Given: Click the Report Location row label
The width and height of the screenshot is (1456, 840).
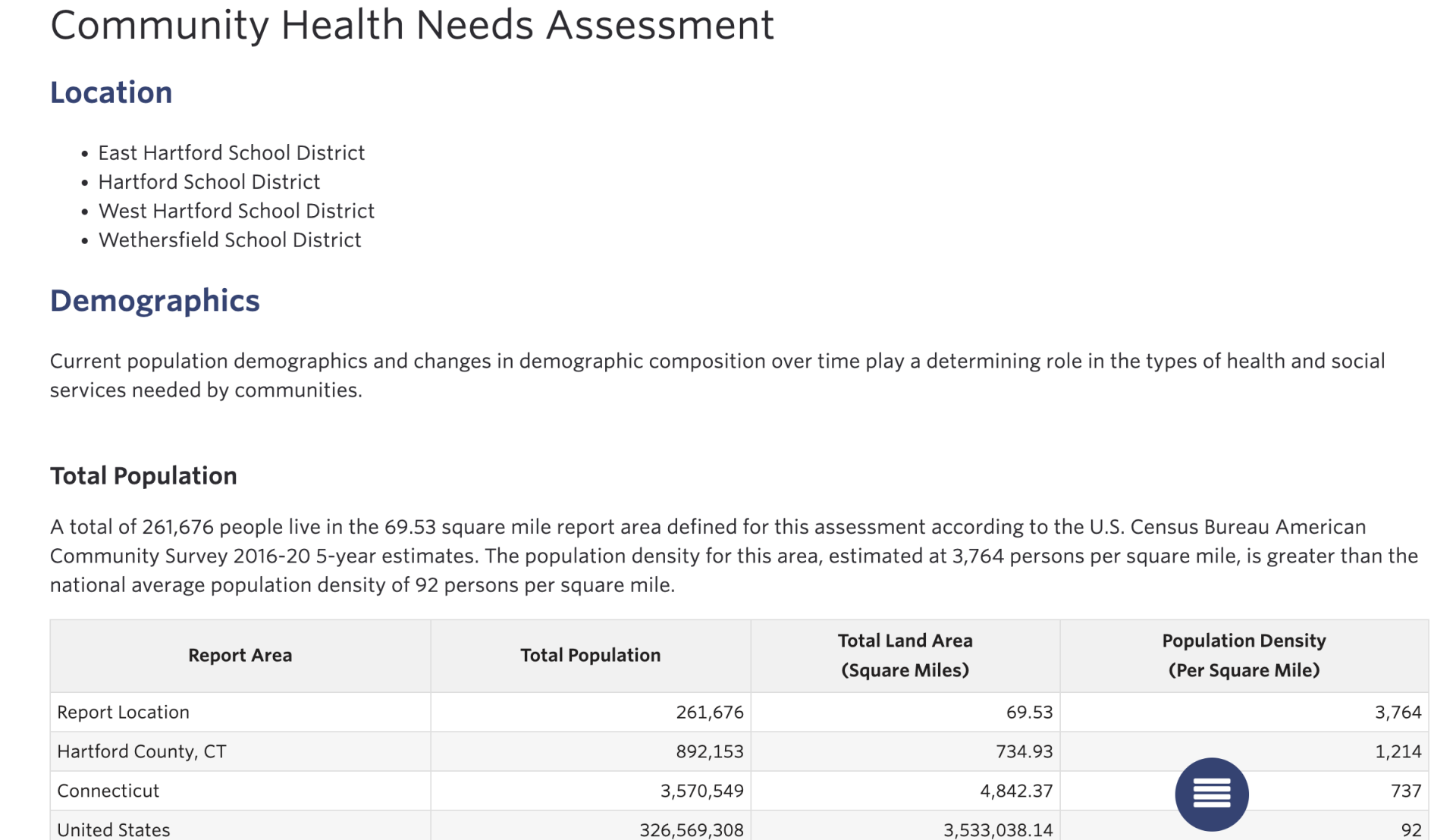Looking at the screenshot, I should (x=123, y=713).
